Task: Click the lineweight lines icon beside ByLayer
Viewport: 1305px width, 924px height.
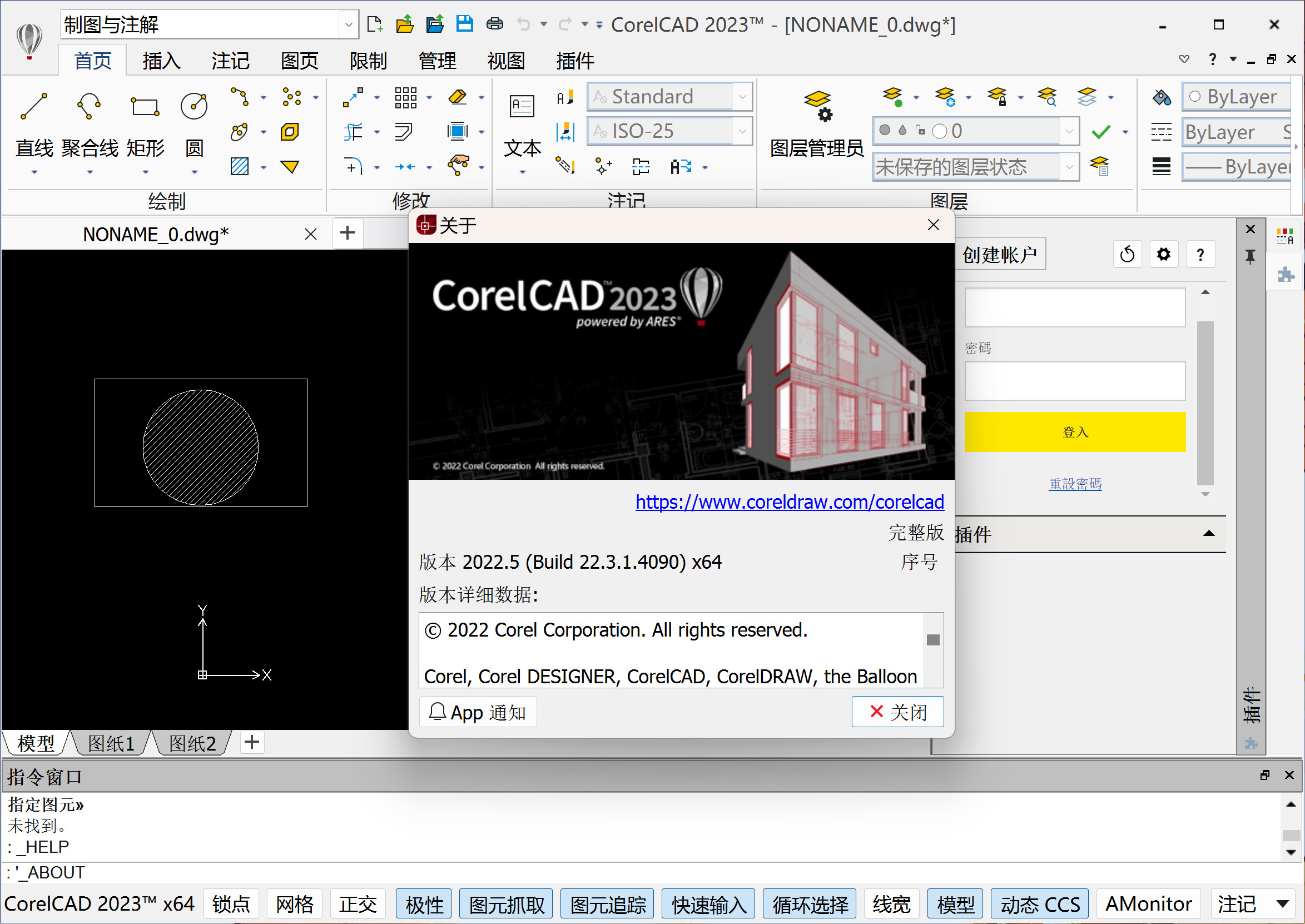Action: pos(1161,167)
